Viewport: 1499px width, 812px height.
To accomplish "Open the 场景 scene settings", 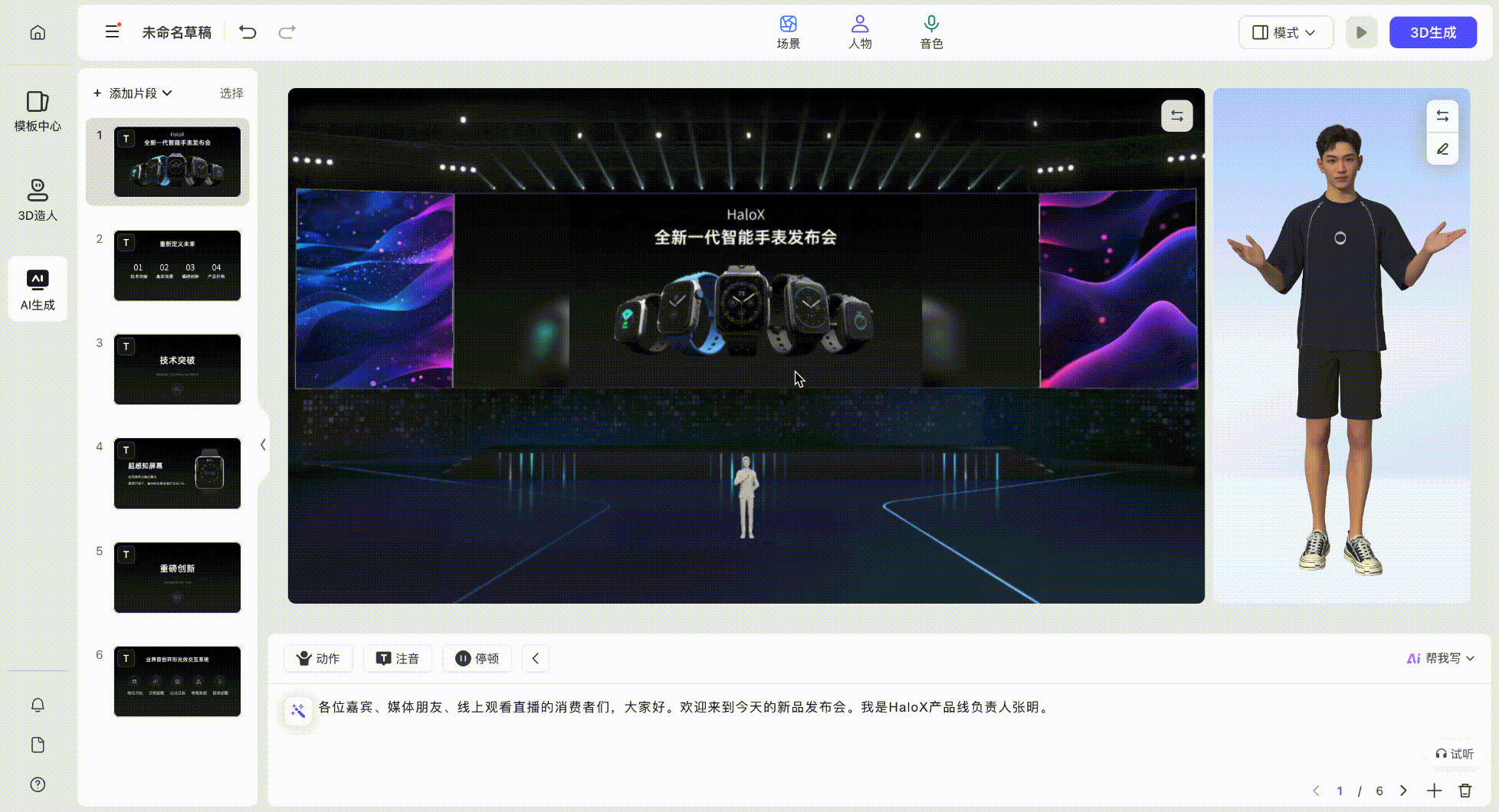I will click(x=789, y=32).
